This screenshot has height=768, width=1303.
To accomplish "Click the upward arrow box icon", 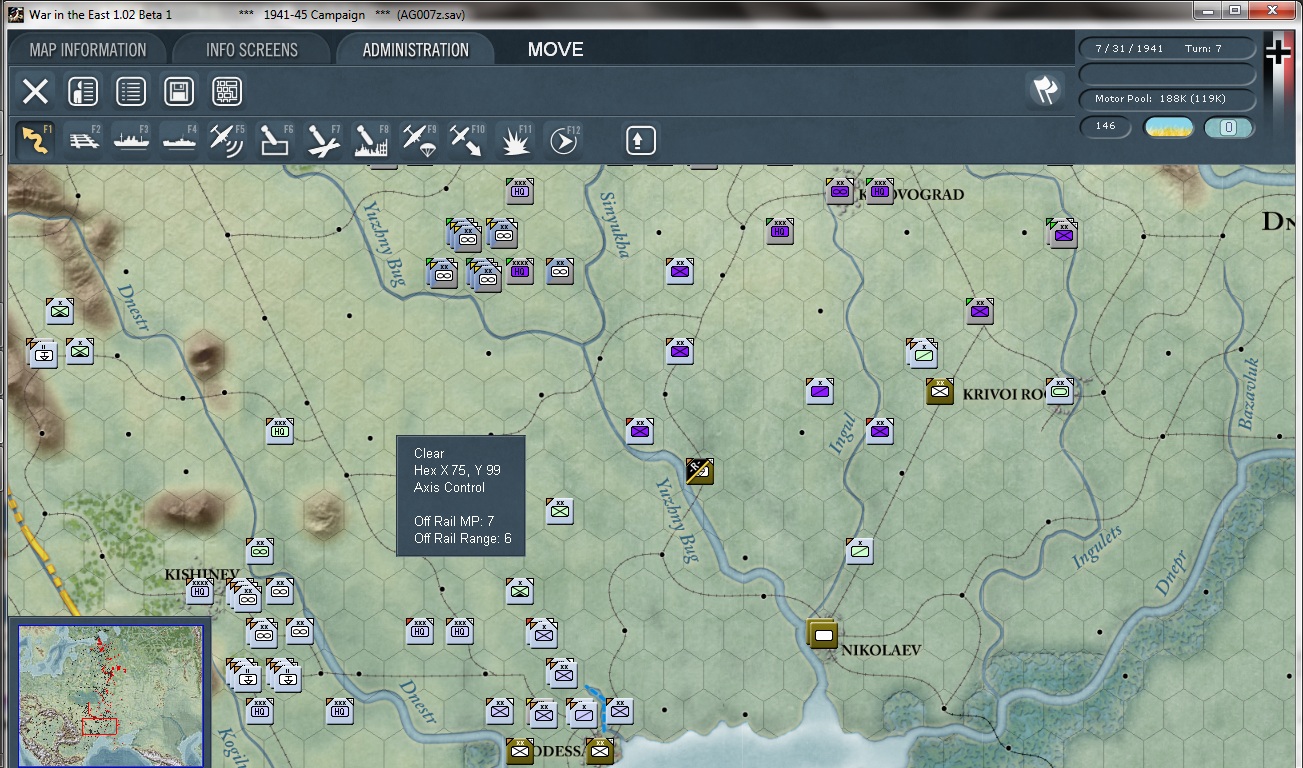I will tap(640, 141).
